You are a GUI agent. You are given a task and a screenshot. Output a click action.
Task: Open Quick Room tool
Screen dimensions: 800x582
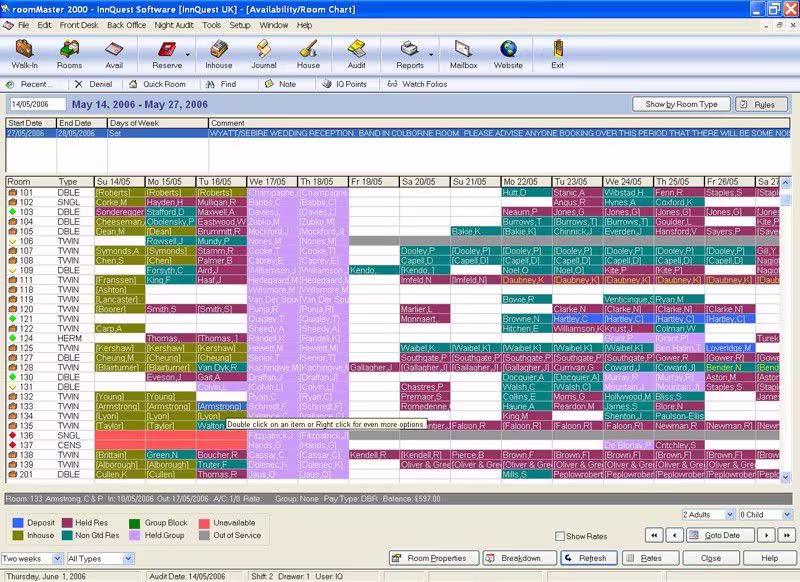point(158,84)
